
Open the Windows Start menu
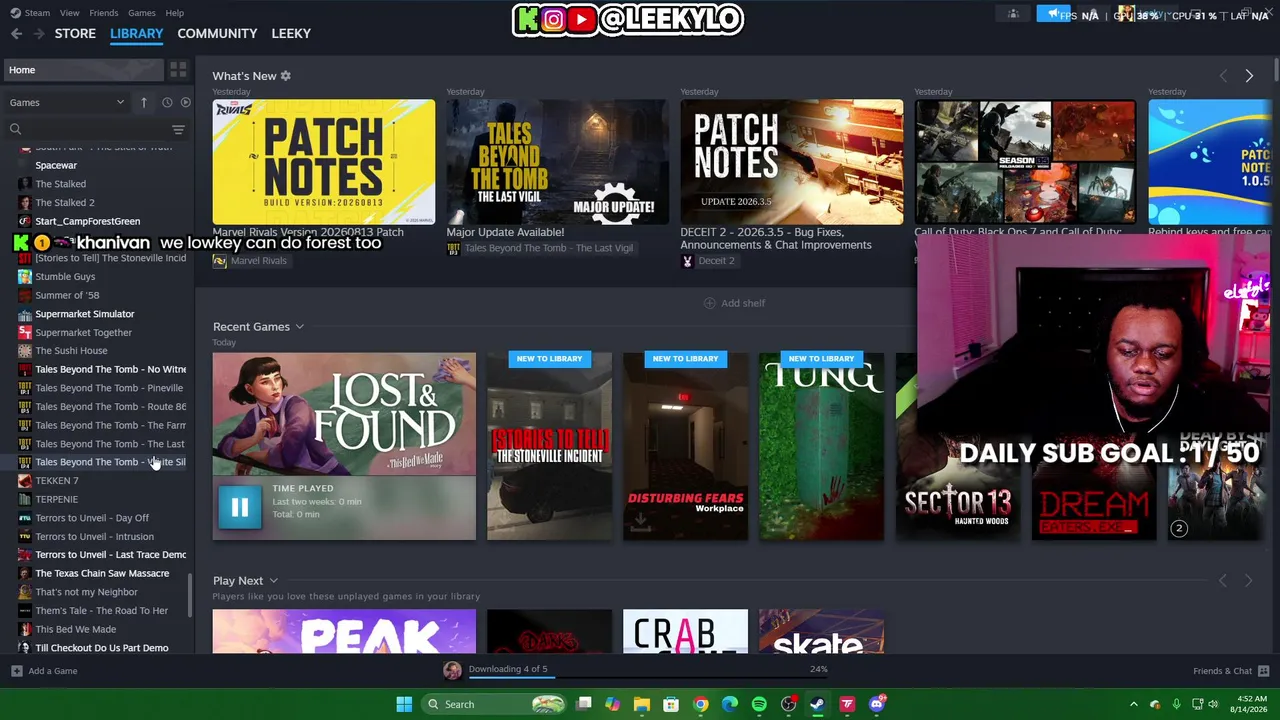click(x=404, y=704)
